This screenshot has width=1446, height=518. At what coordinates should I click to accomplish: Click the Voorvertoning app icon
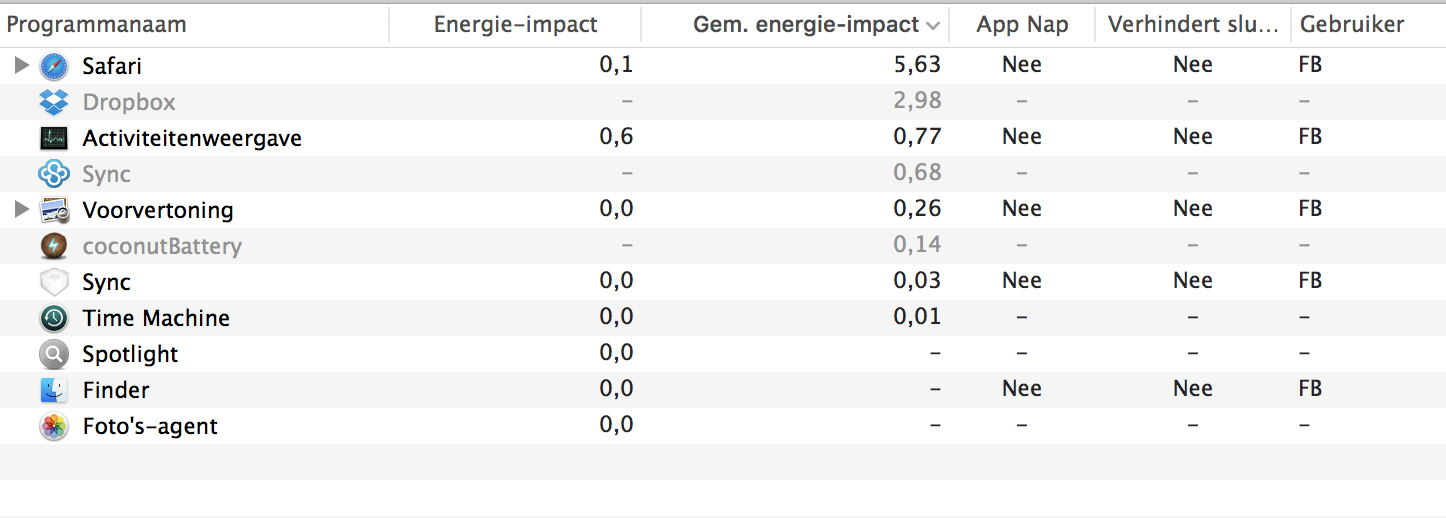[54, 211]
